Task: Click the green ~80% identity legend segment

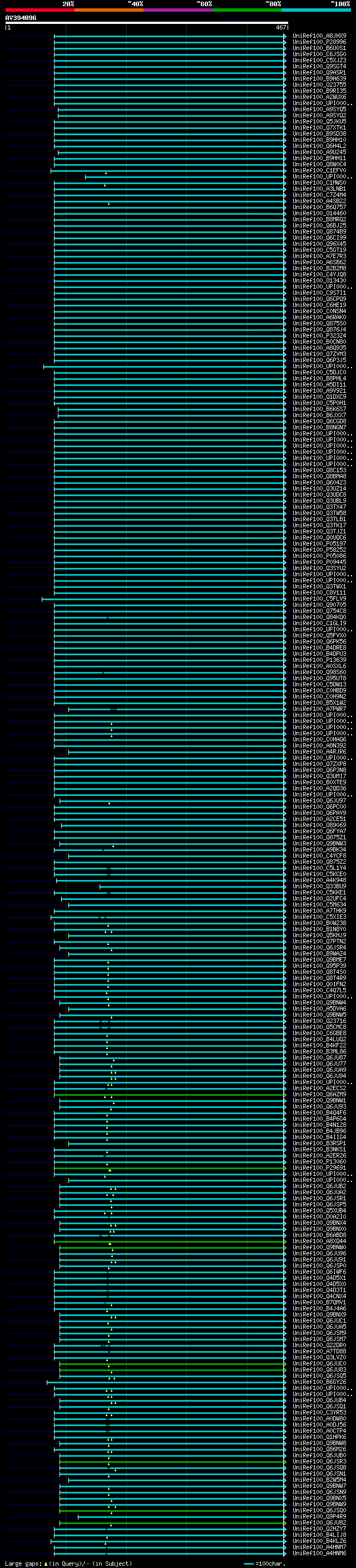Action: (247, 10)
